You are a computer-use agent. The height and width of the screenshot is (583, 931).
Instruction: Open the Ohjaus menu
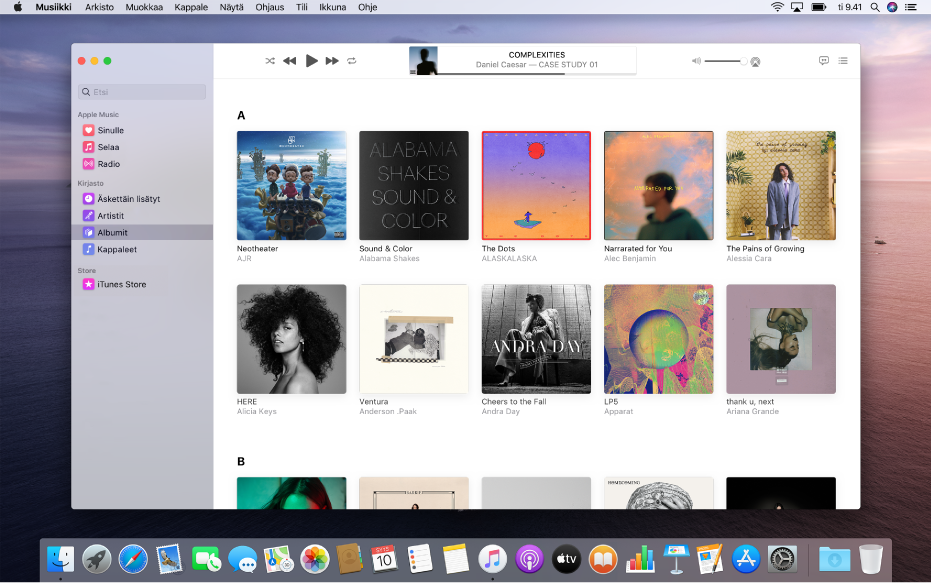268,6
